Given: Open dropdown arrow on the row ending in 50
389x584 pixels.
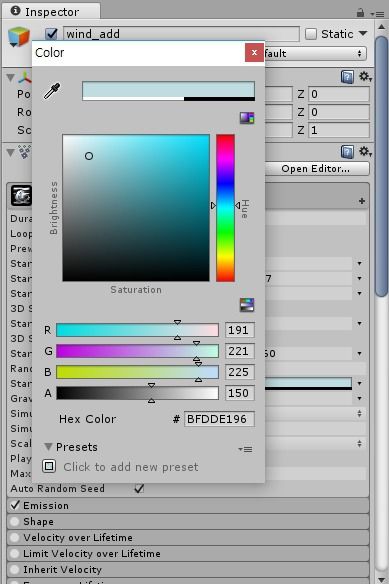Looking at the screenshot, I should (x=360, y=353).
